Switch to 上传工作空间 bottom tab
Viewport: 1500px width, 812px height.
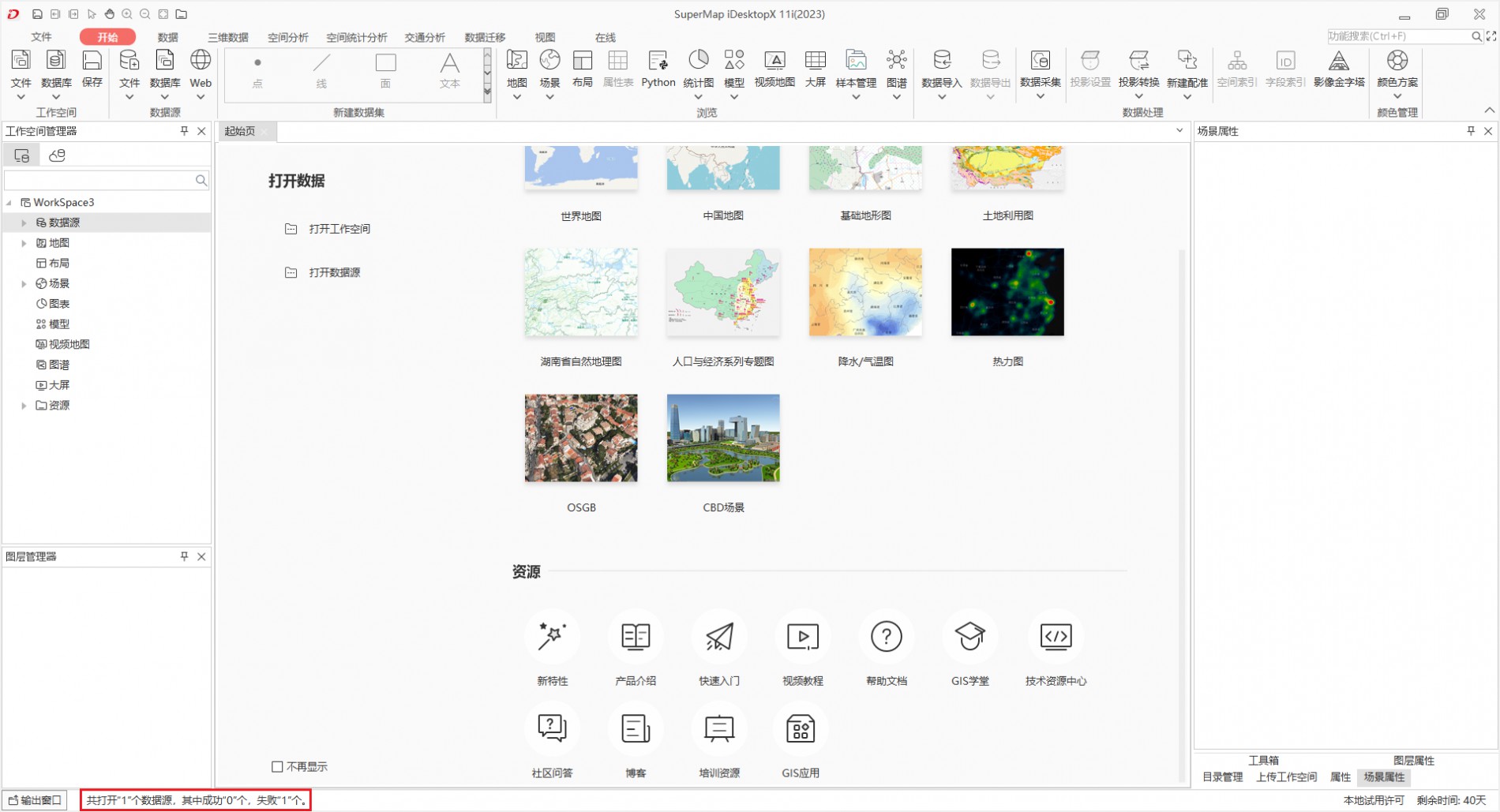click(1286, 777)
